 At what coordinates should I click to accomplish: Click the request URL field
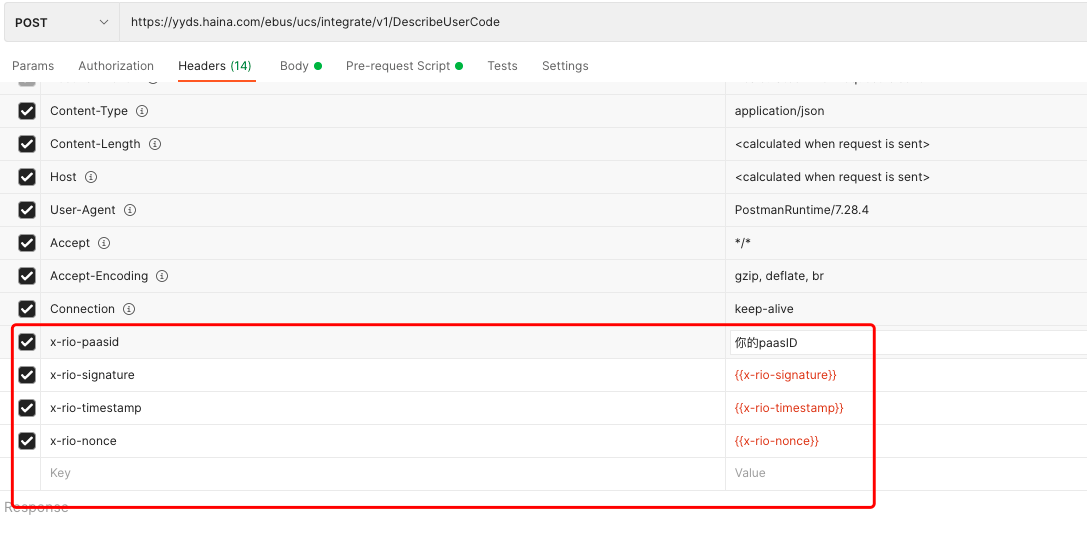coord(603,22)
